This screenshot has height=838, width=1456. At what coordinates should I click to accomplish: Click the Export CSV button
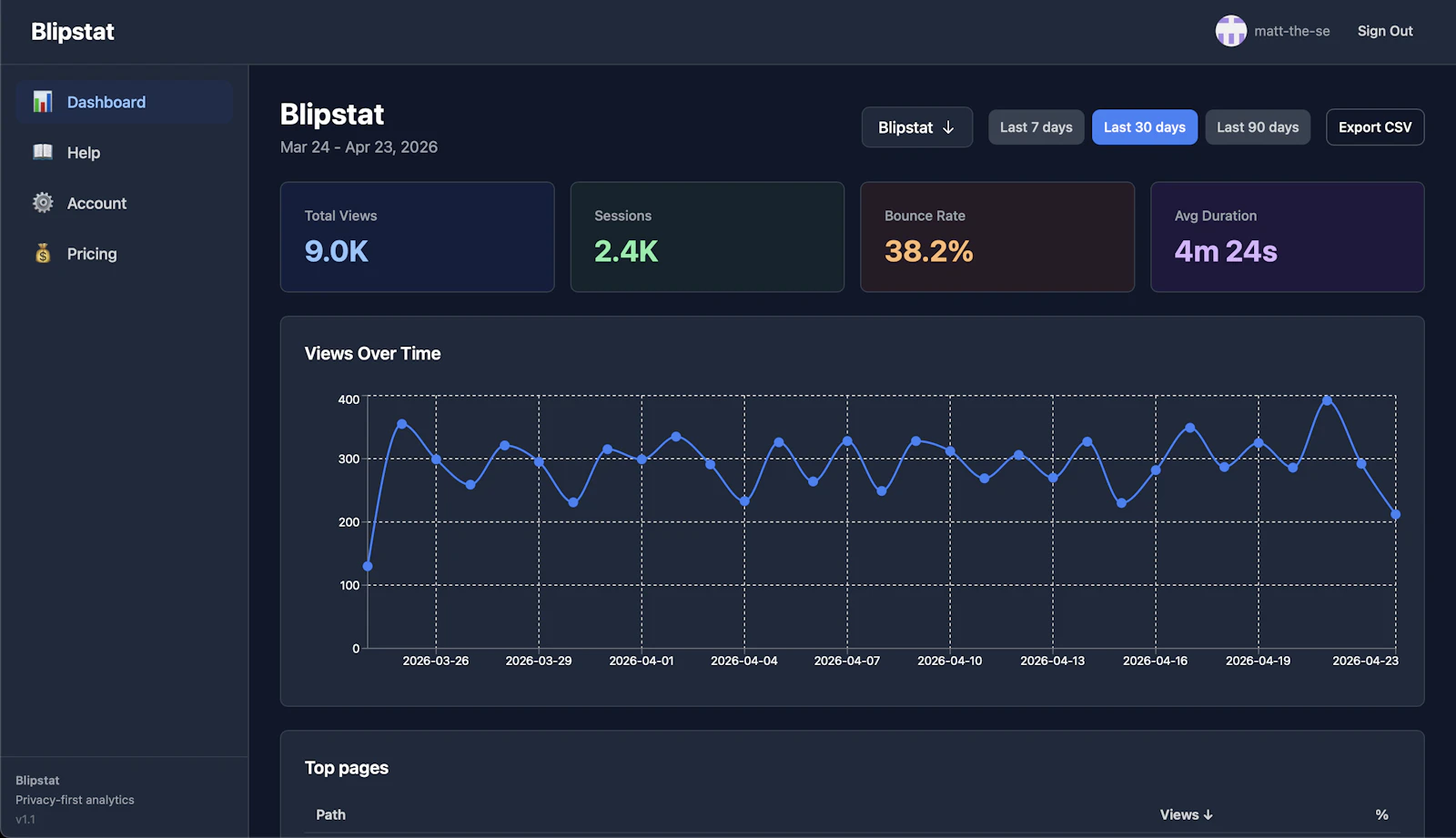click(1375, 127)
